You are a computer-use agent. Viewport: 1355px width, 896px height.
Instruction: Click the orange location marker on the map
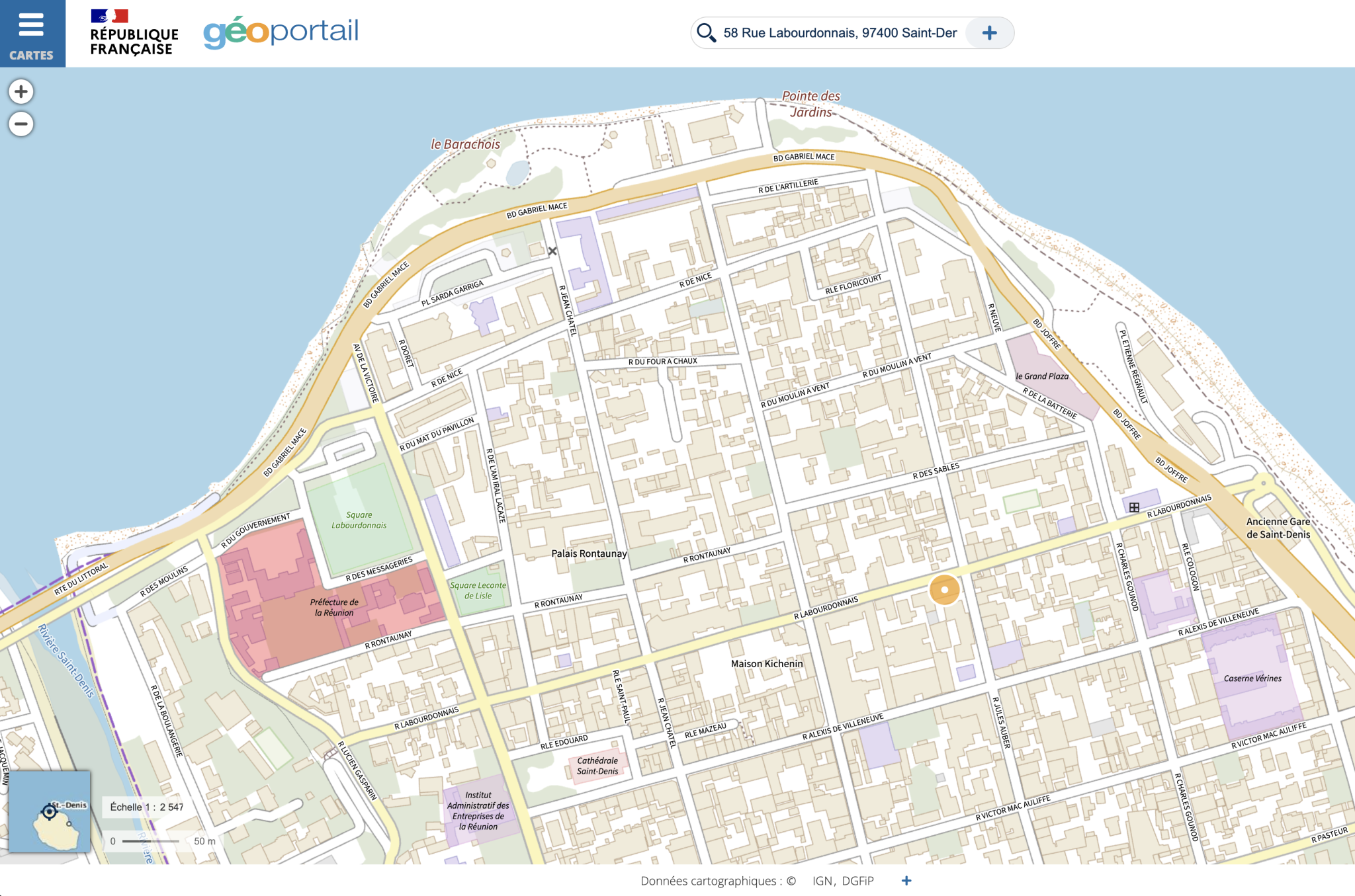(x=944, y=589)
